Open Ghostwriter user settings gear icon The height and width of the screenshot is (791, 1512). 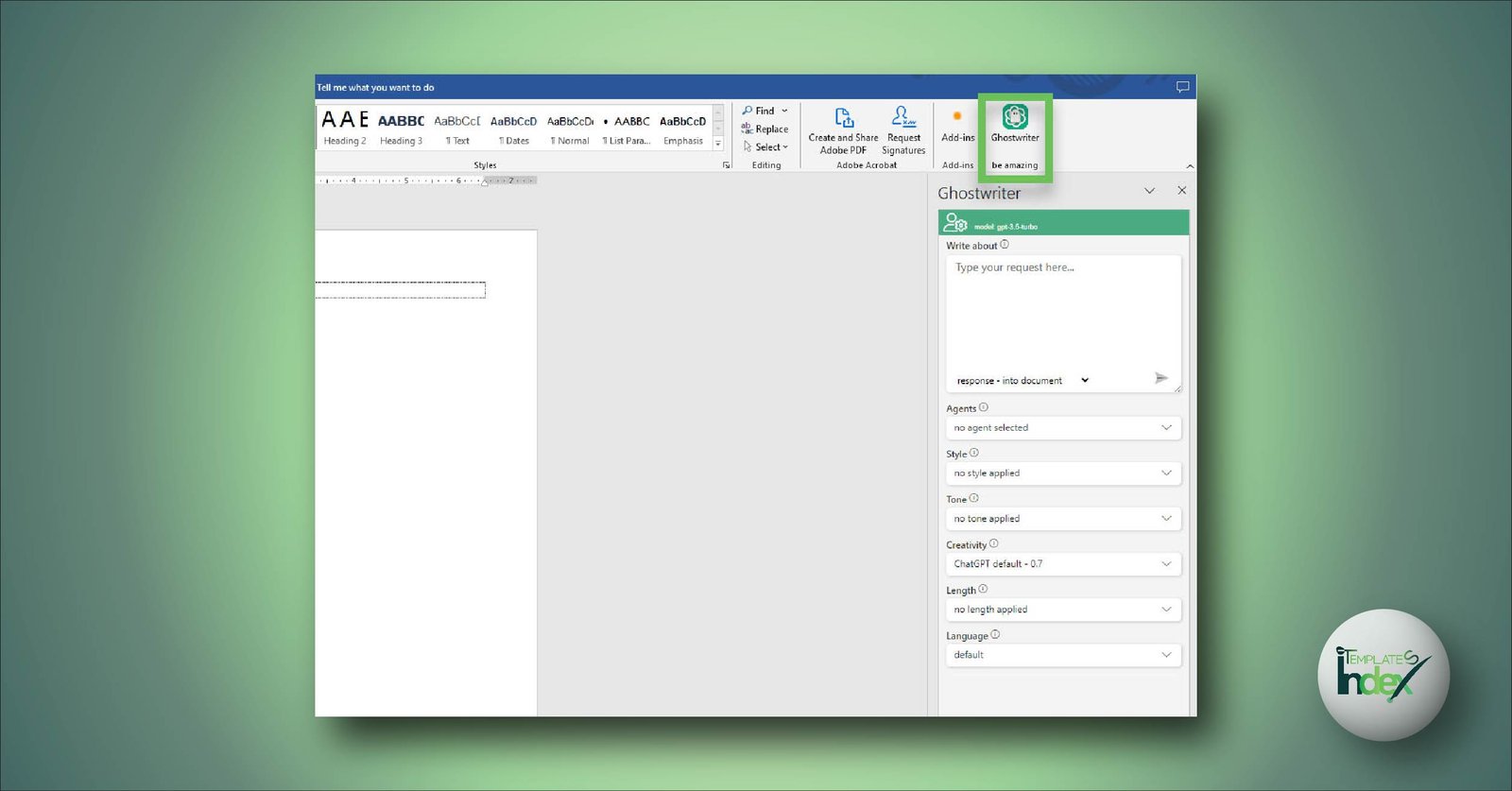pos(955,223)
